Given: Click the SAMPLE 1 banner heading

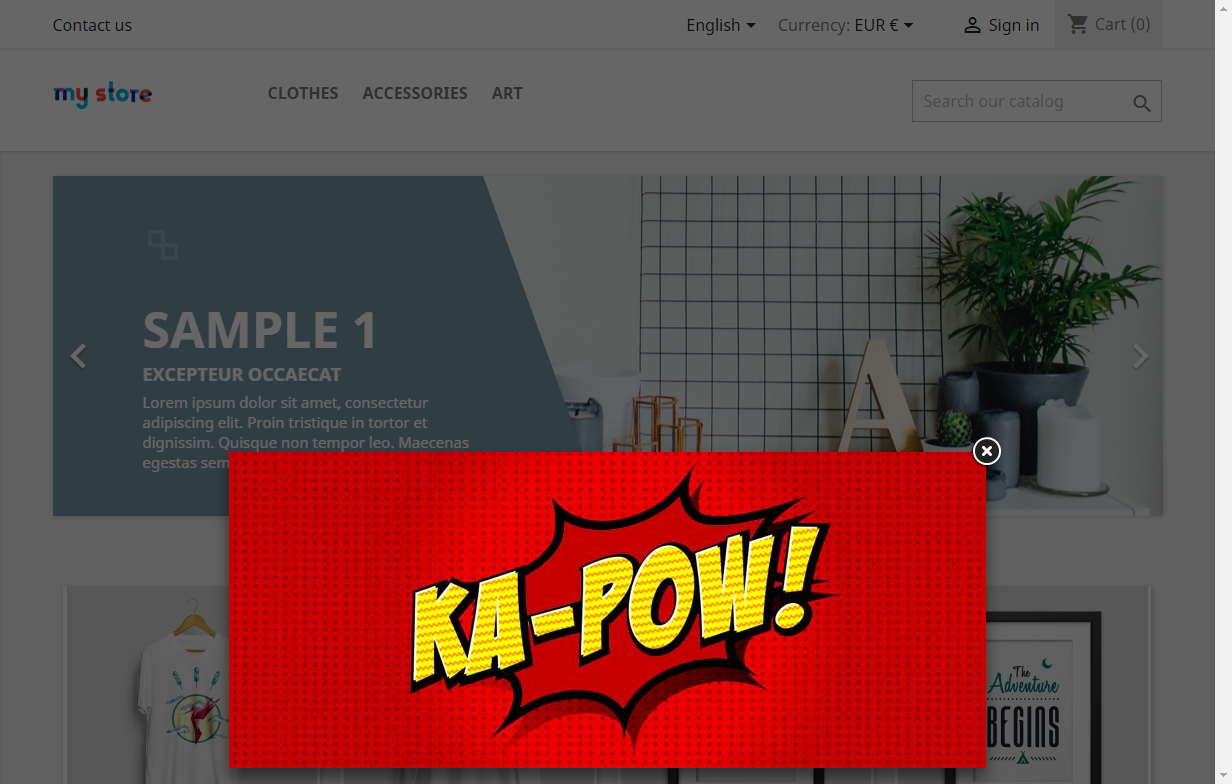Looking at the screenshot, I should tap(260, 330).
